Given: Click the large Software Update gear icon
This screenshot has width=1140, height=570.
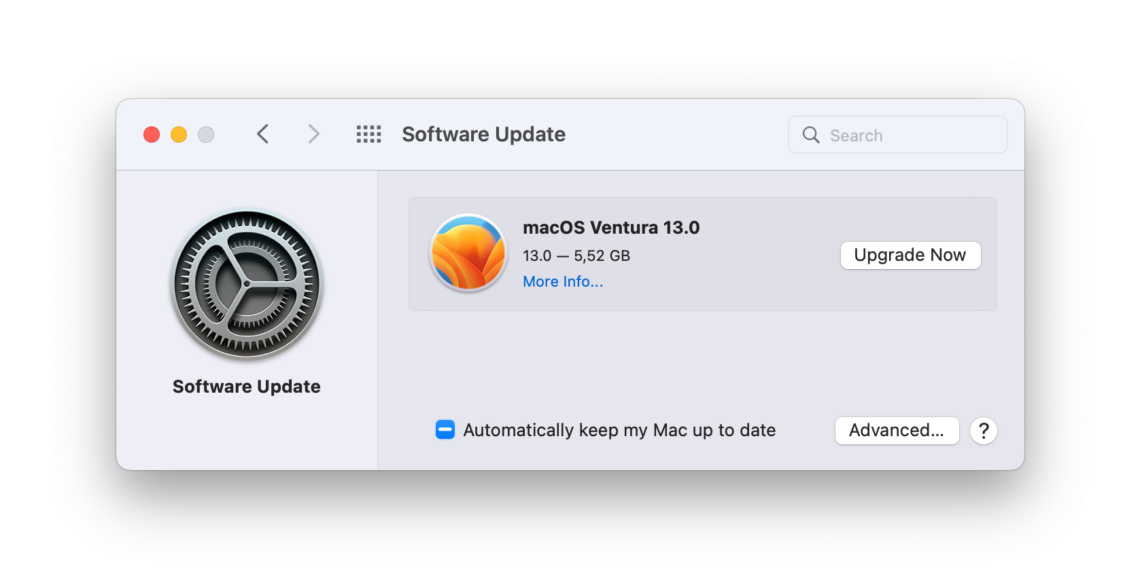Looking at the screenshot, I should [x=246, y=283].
